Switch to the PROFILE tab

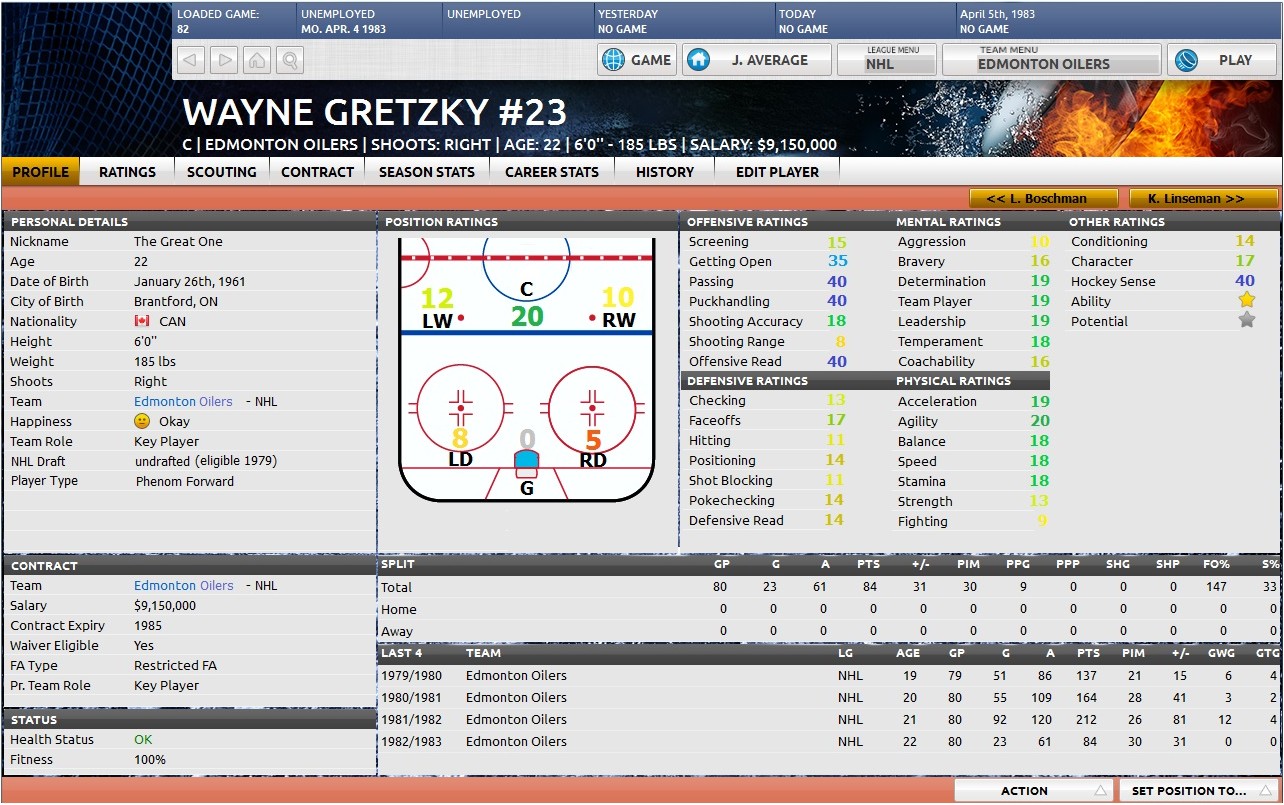[41, 172]
